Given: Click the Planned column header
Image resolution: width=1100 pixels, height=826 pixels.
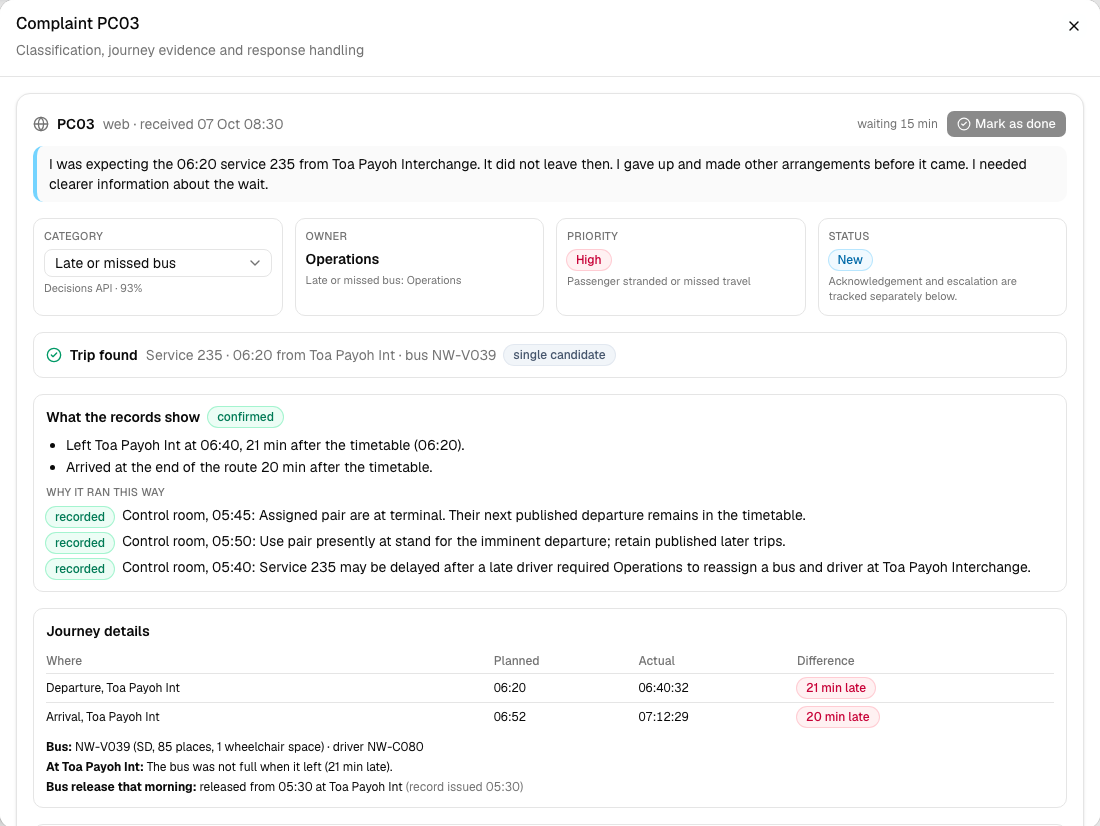Looking at the screenshot, I should point(516,660).
